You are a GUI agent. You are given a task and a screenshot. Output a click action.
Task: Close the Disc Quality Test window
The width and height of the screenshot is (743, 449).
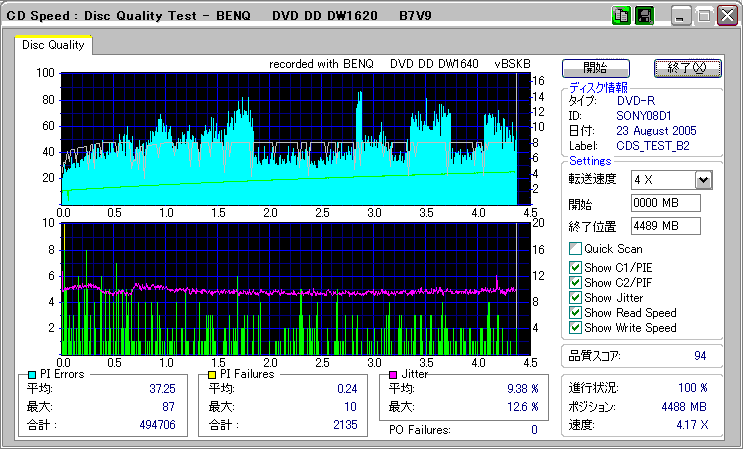coord(725,16)
